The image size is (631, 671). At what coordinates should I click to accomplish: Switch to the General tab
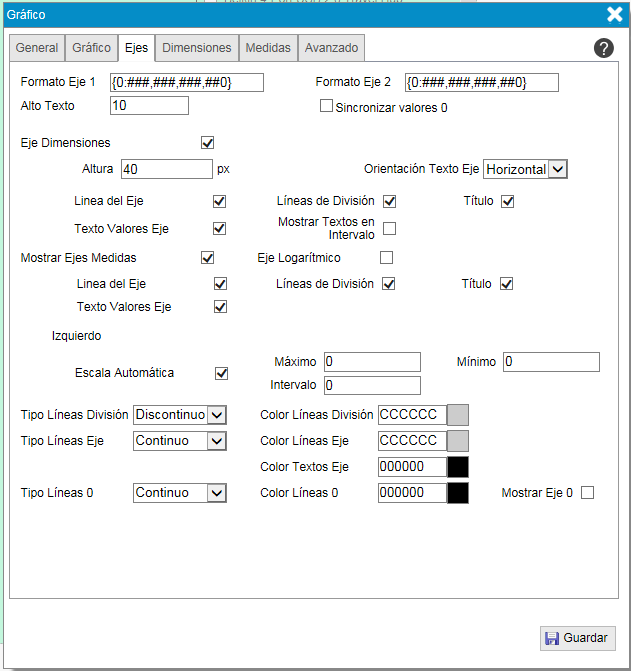tap(37, 48)
